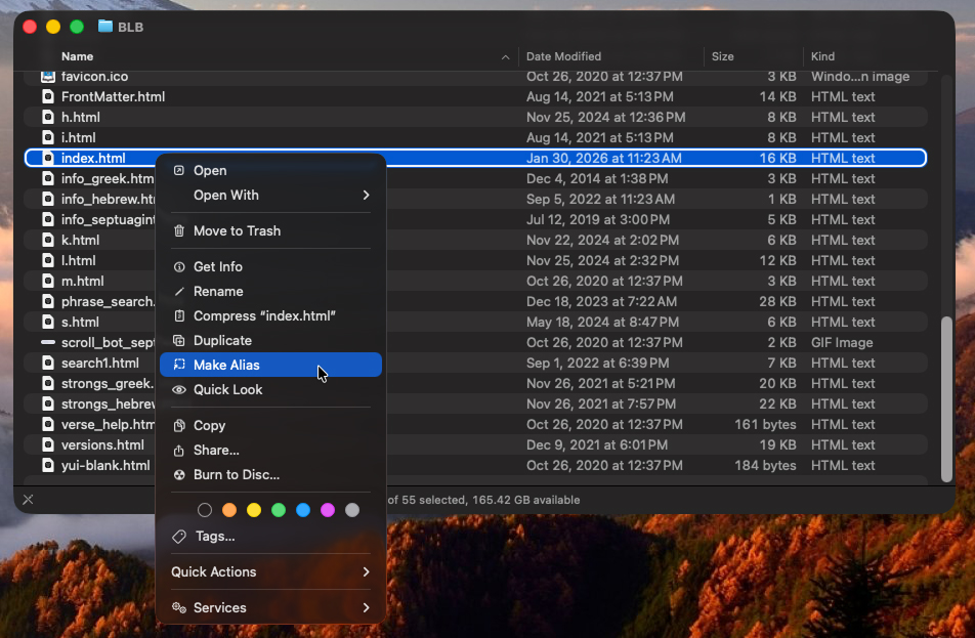Toggle the sort direction chevron
Image resolution: width=975 pixels, height=638 pixels.
pyautogui.click(x=506, y=57)
